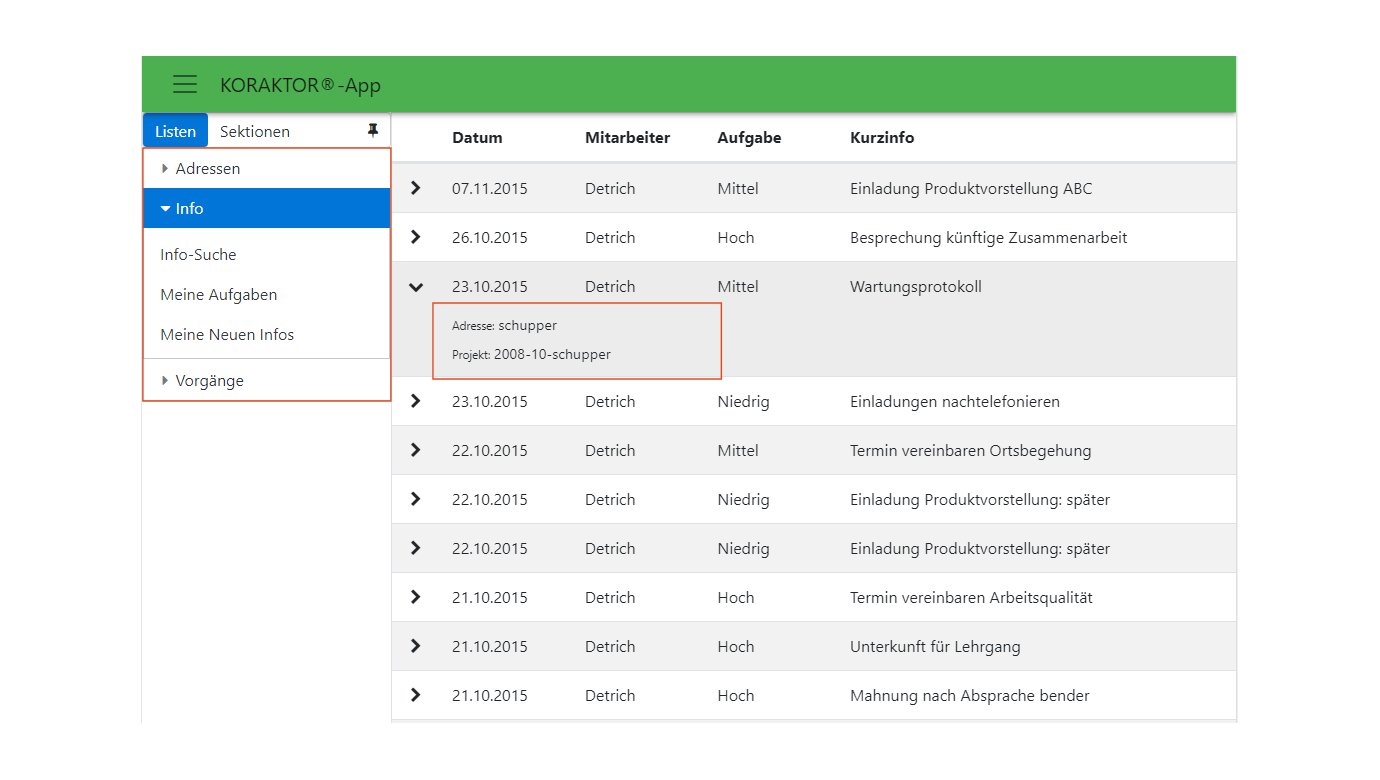Open the hamburger menu icon
The image size is (1380, 780).
tap(185, 84)
